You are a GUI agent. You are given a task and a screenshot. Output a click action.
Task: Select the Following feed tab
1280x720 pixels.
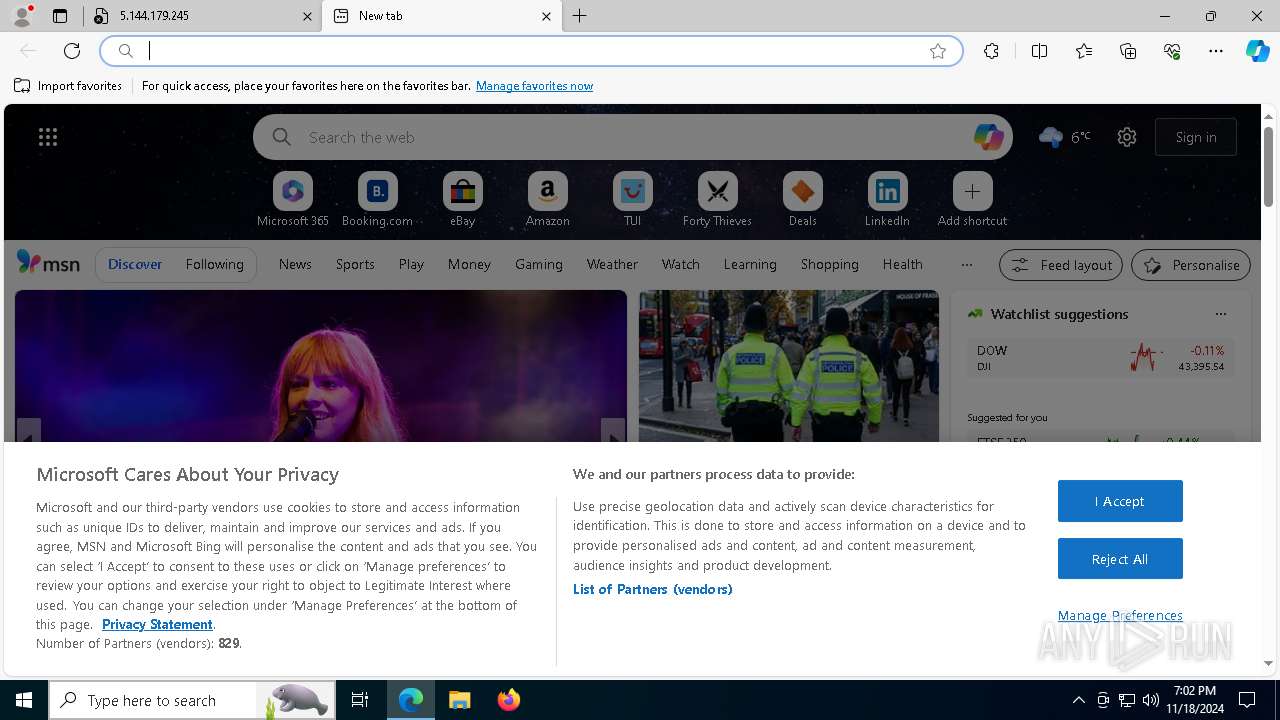[x=214, y=264]
